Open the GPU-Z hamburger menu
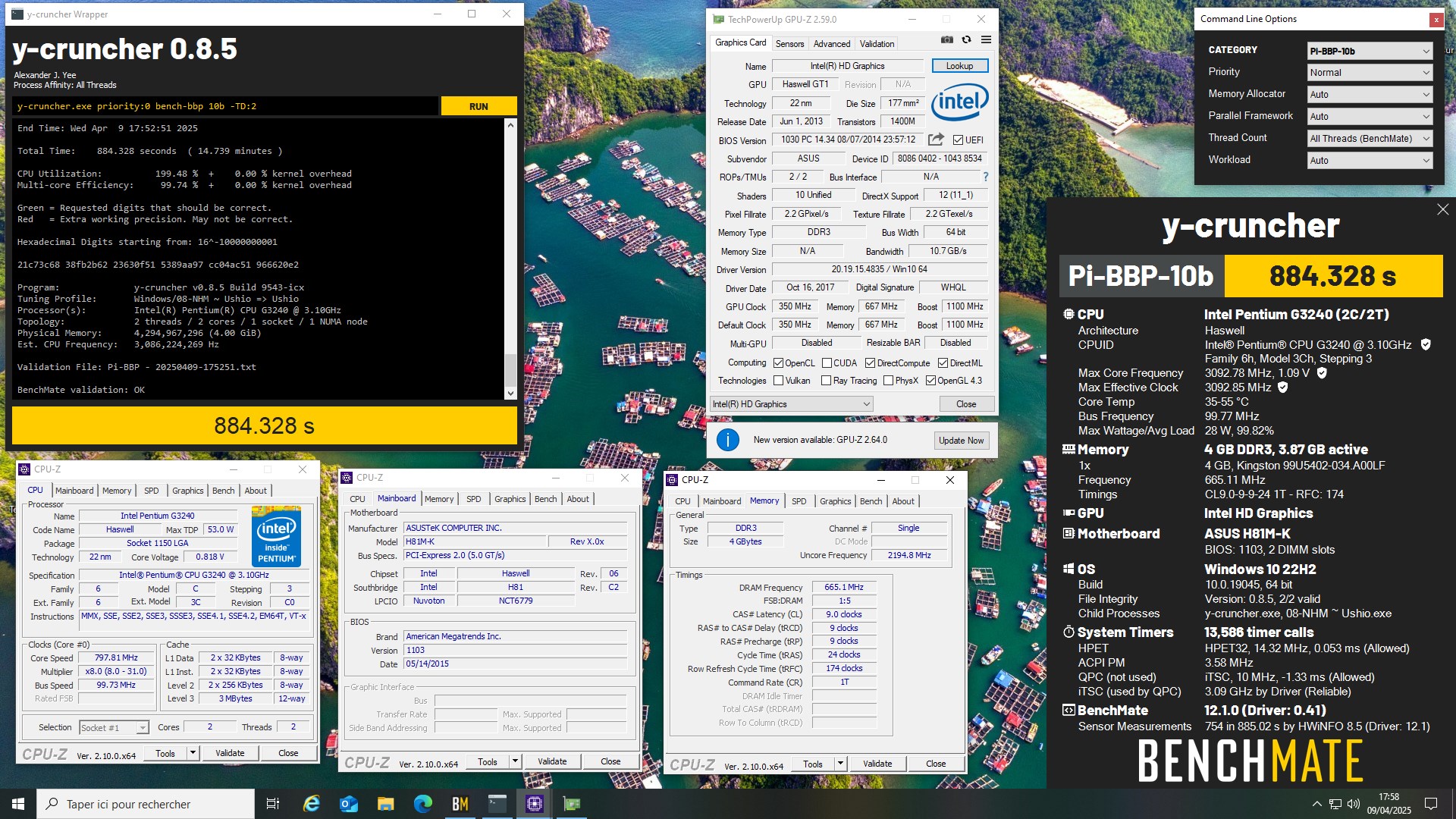 [x=986, y=40]
